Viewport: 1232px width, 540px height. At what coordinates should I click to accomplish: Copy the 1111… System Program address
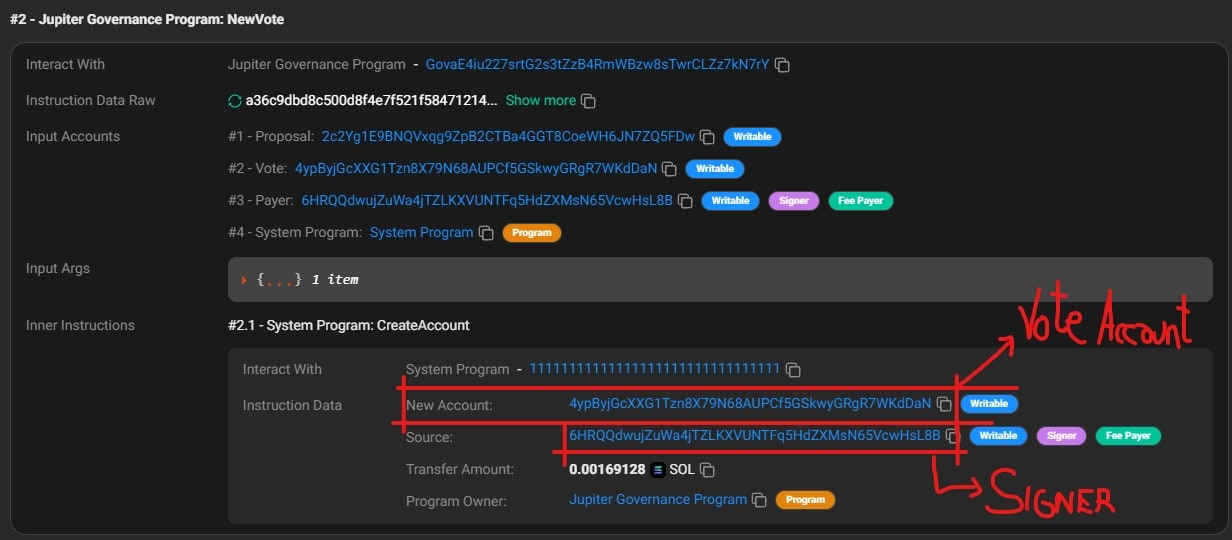(x=793, y=370)
